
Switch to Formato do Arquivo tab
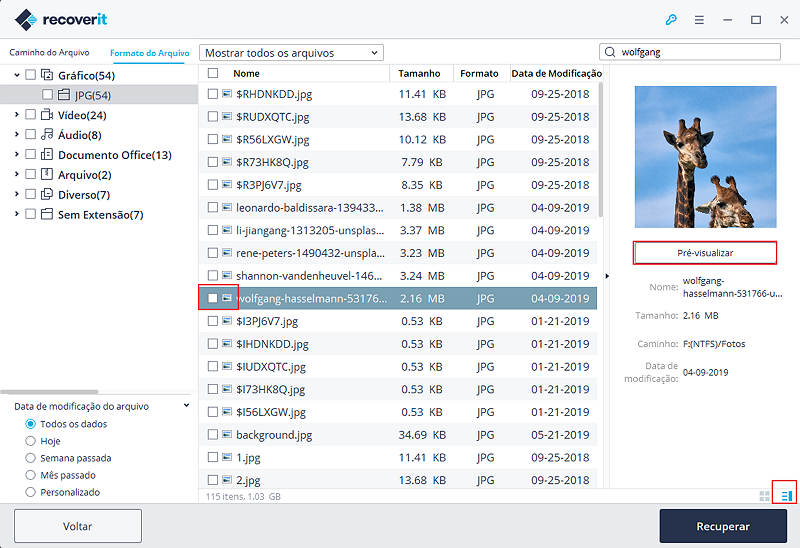pos(149,53)
